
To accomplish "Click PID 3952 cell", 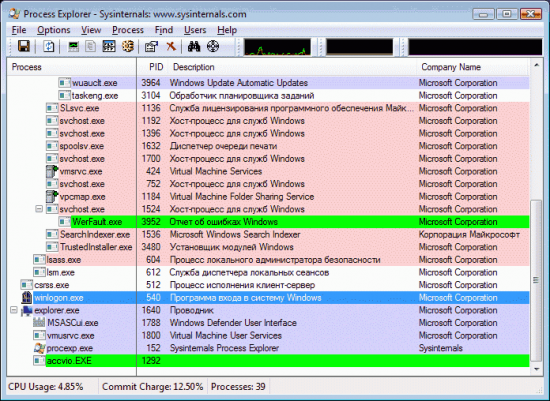I will [151, 222].
